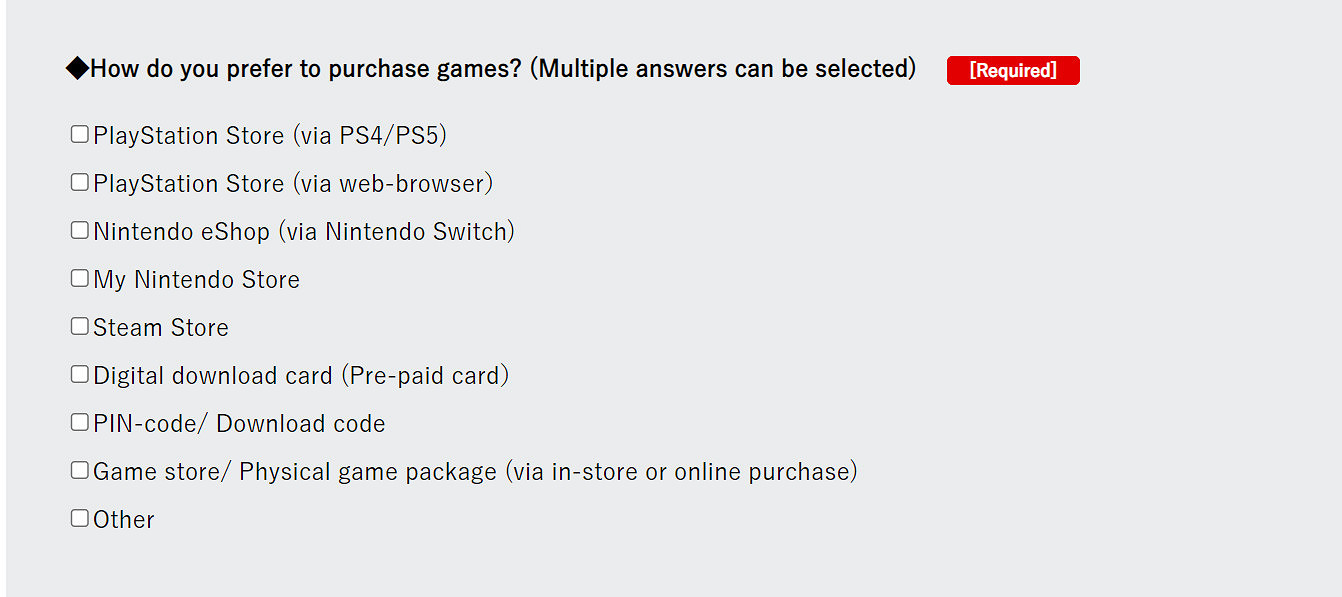
Task: Tick the PlayStation Store via web-browser checkbox
Action: (80, 183)
